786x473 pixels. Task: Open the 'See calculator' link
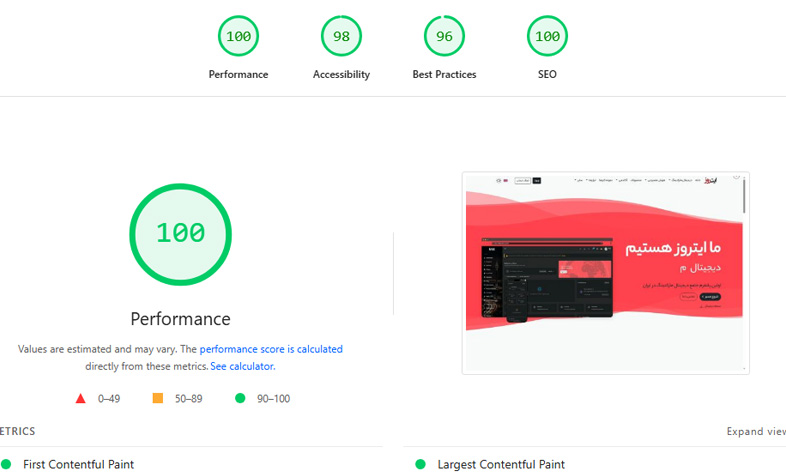(242, 366)
